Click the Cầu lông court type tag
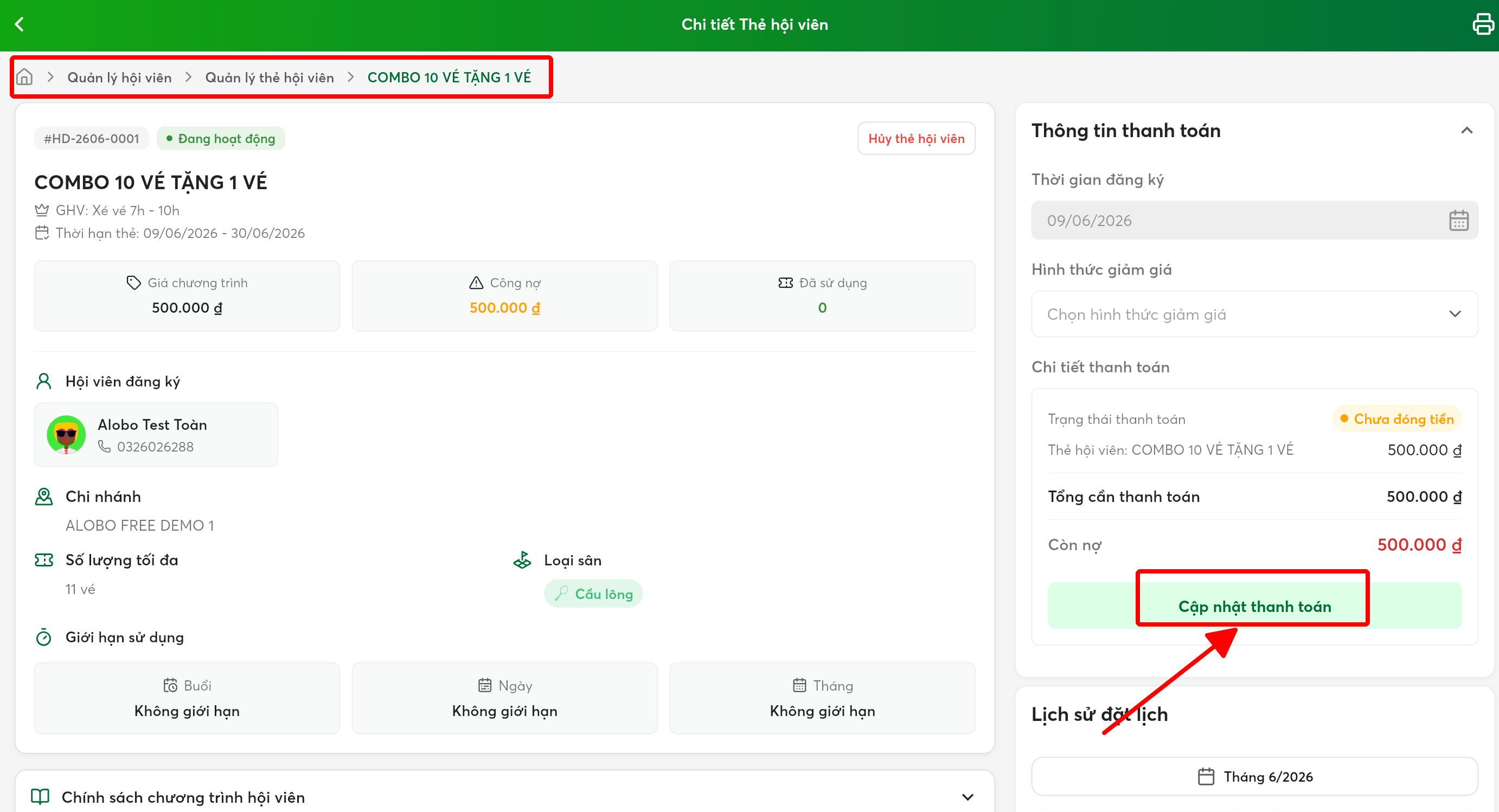This screenshot has width=1499, height=812. (593, 594)
